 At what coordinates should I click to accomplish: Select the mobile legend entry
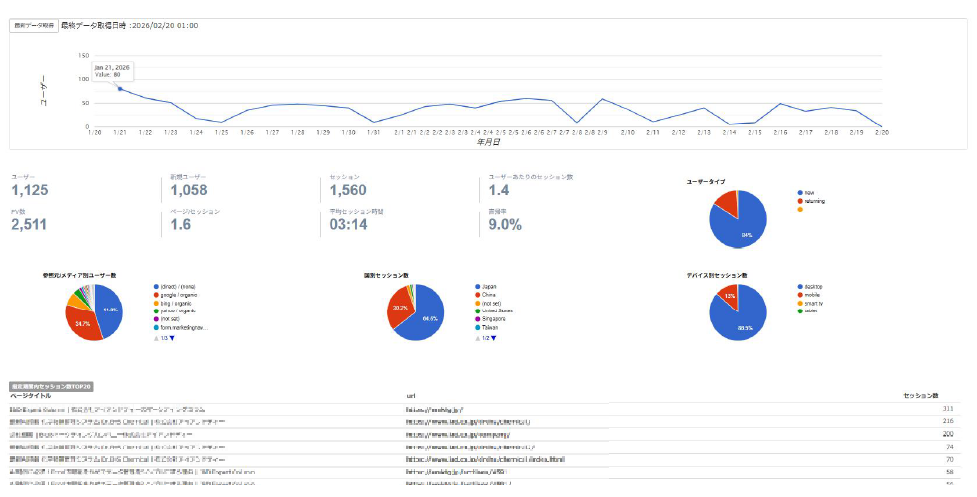pyautogui.click(x=811, y=293)
